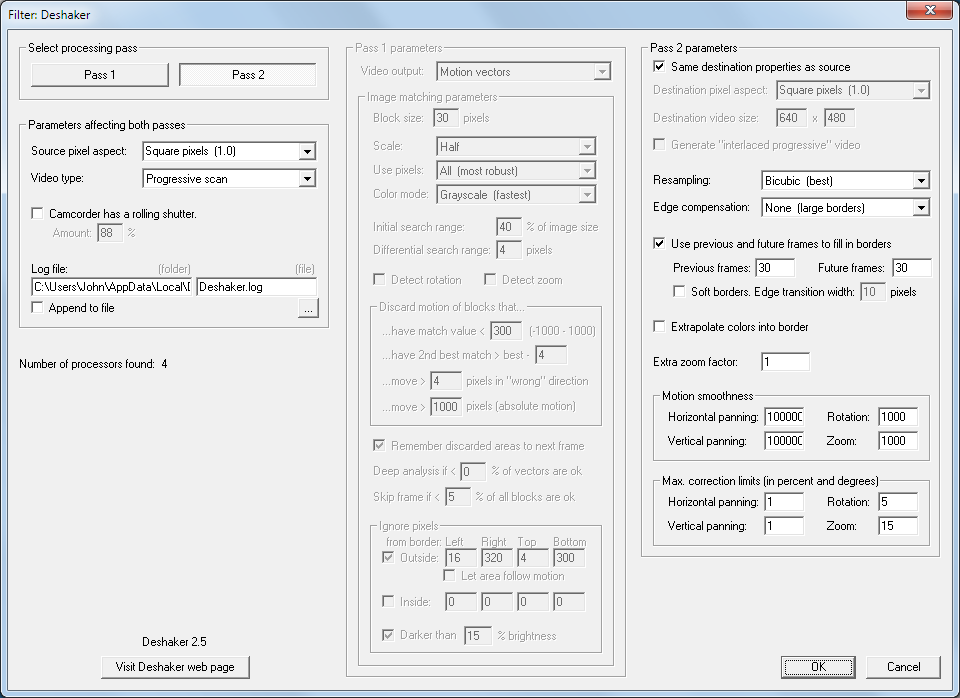This screenshot has width=960, height=698.
Task: Click Max correction Rotation field
Action: (x=898, y=502)
